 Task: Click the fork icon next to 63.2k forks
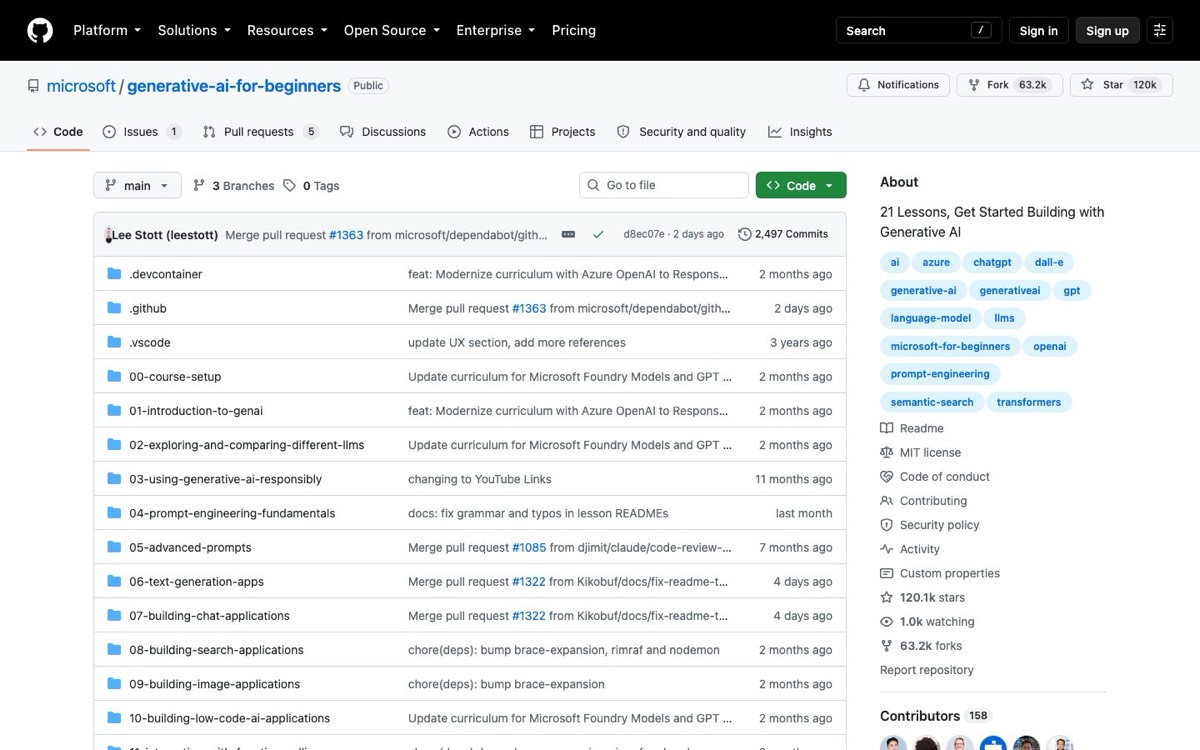[x=886, y=646]
